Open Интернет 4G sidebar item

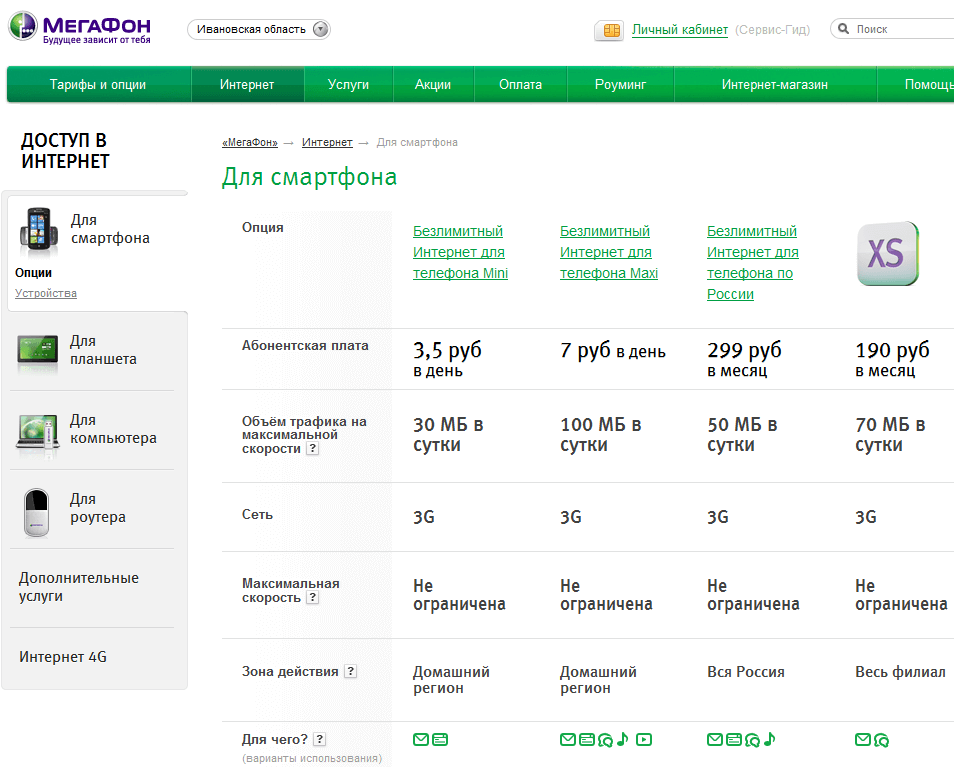[63, 657]
